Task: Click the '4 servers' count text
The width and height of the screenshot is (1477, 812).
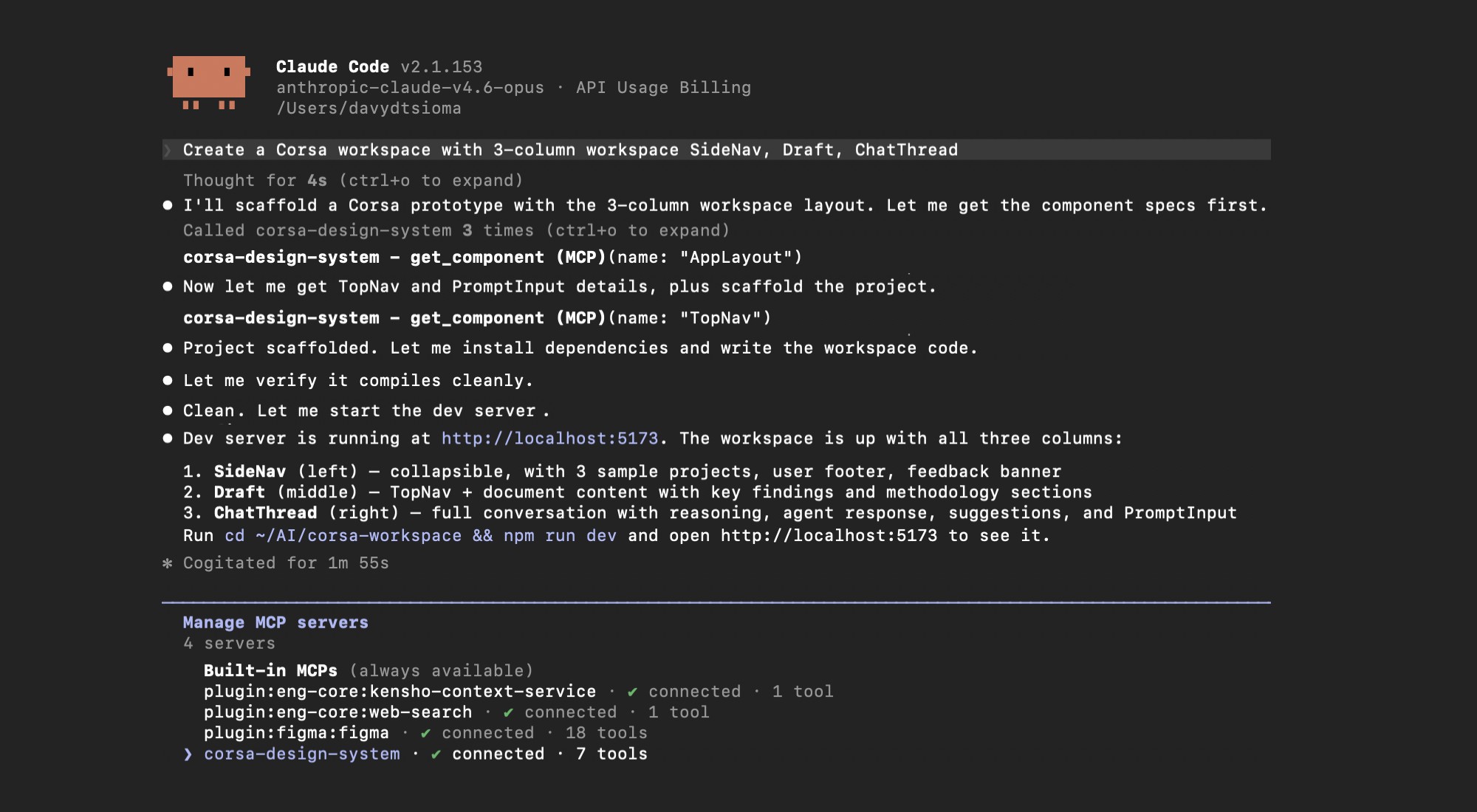Action: tap(229, 644)
